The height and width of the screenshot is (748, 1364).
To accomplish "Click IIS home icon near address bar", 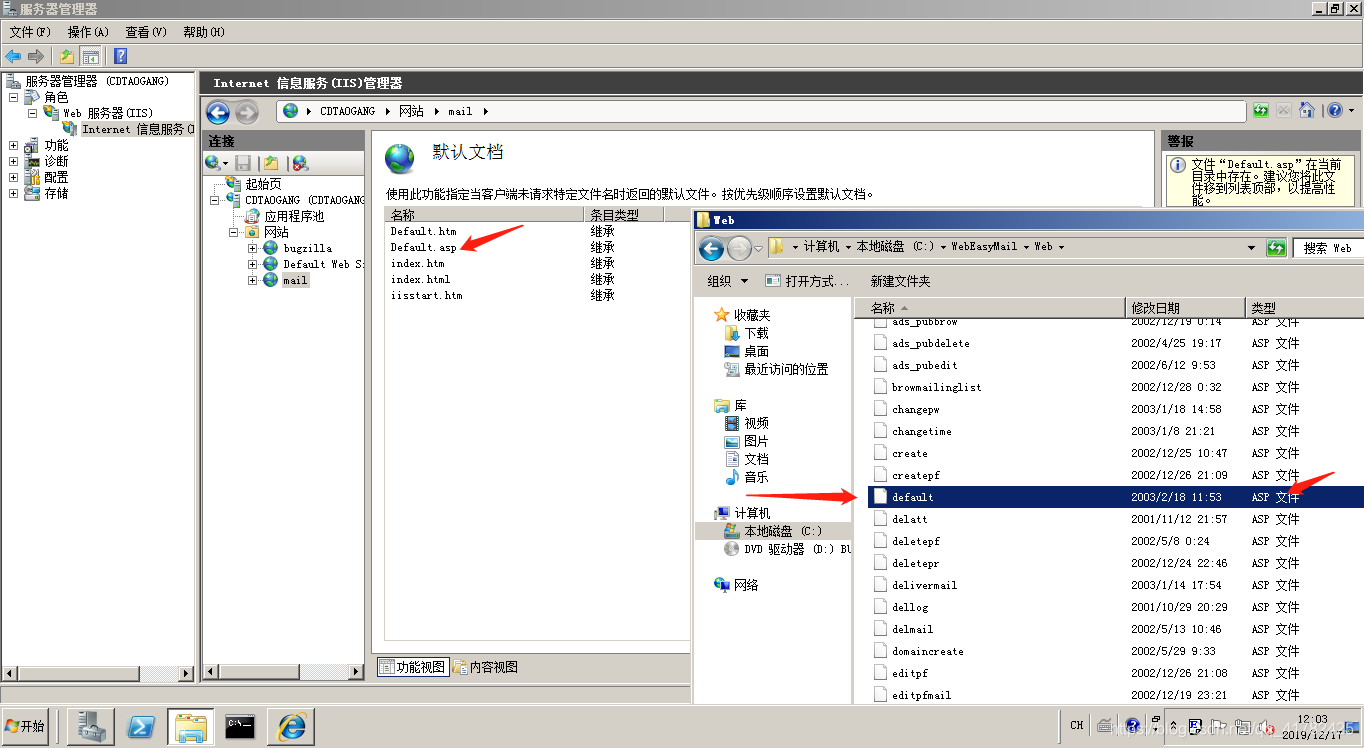I will (1306, 111).
